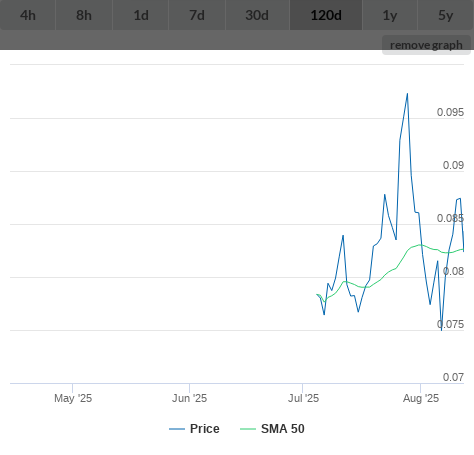474x455 pixels.
Task: Click the price peak above 0.095
Action: (x=407, y=94)
